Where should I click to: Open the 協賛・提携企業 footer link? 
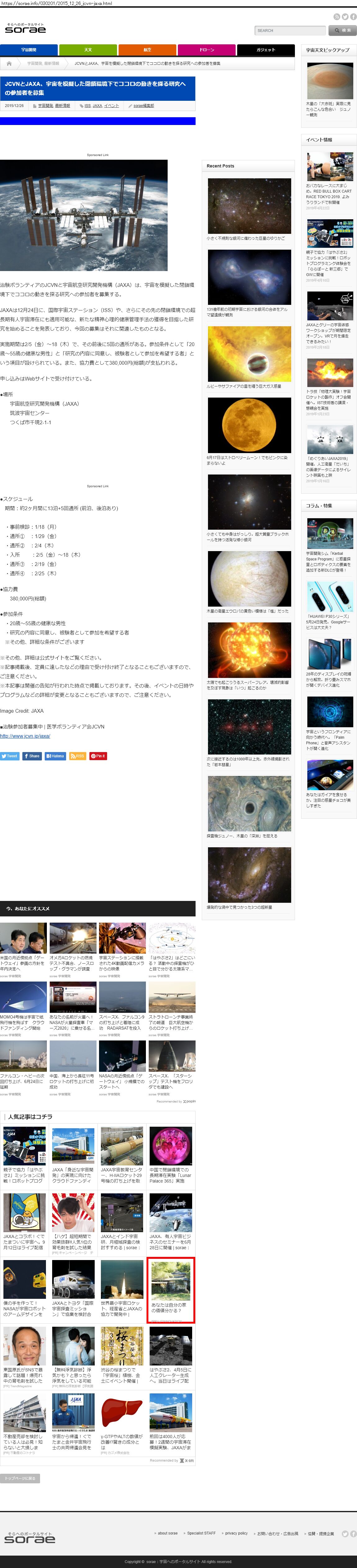[x=320, y=1533]
